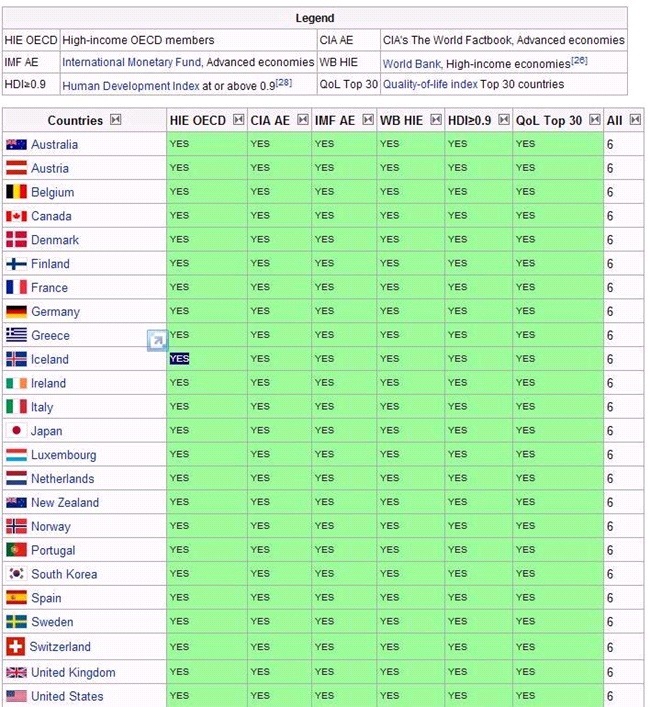Open the Australia country link
Screen dimensions: 650x707
click(55, 145)
